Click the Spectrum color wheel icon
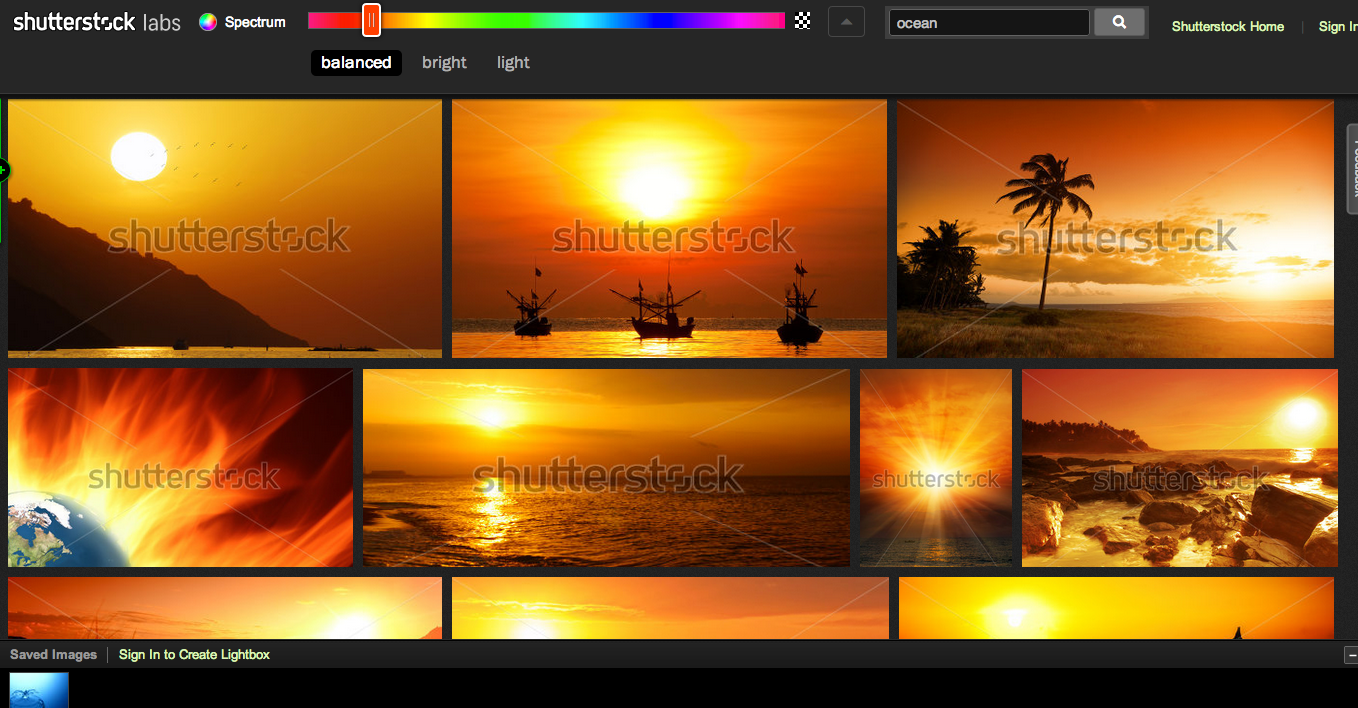Viewport: 1358px width, 708px height. 208,22
